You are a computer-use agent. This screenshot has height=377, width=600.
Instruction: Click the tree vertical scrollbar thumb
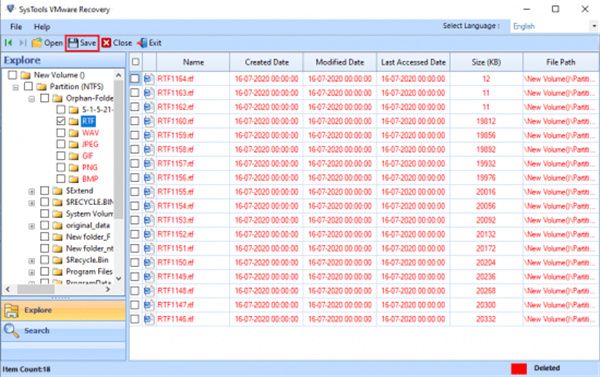coord(119,149)
